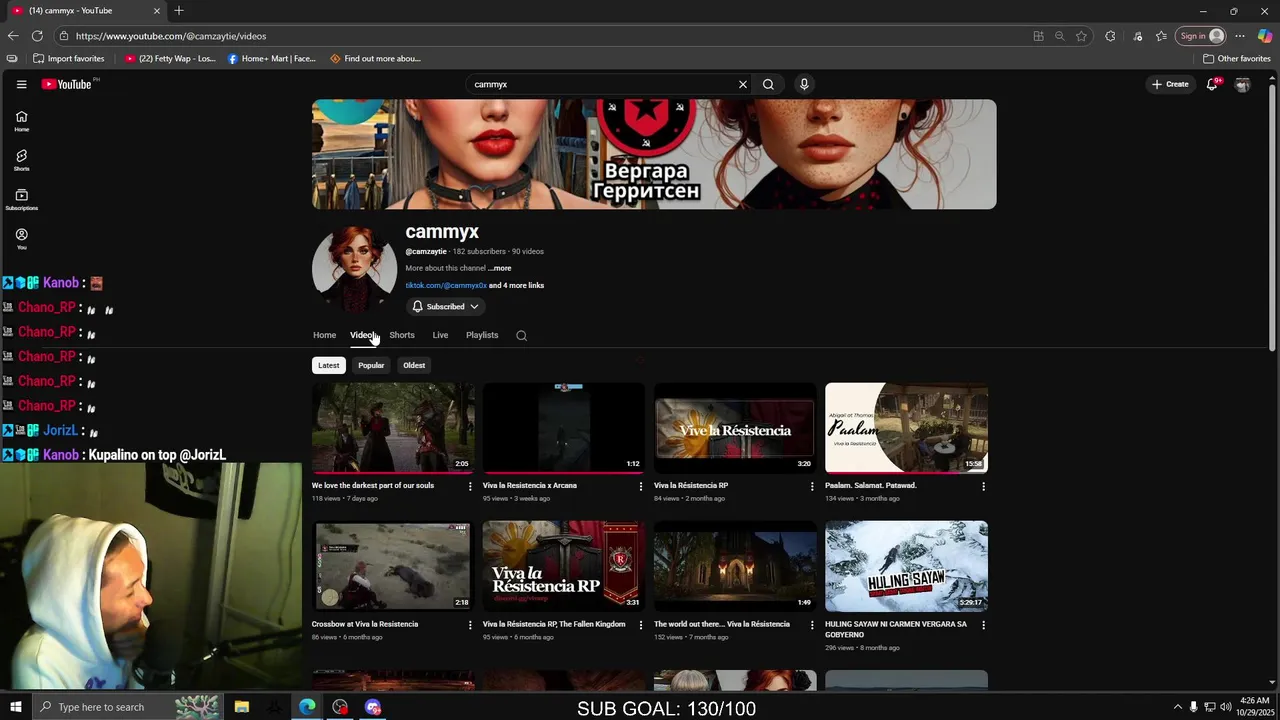Expand channel description with '...more'
The image size is (1280, 720).
(499, 268)
